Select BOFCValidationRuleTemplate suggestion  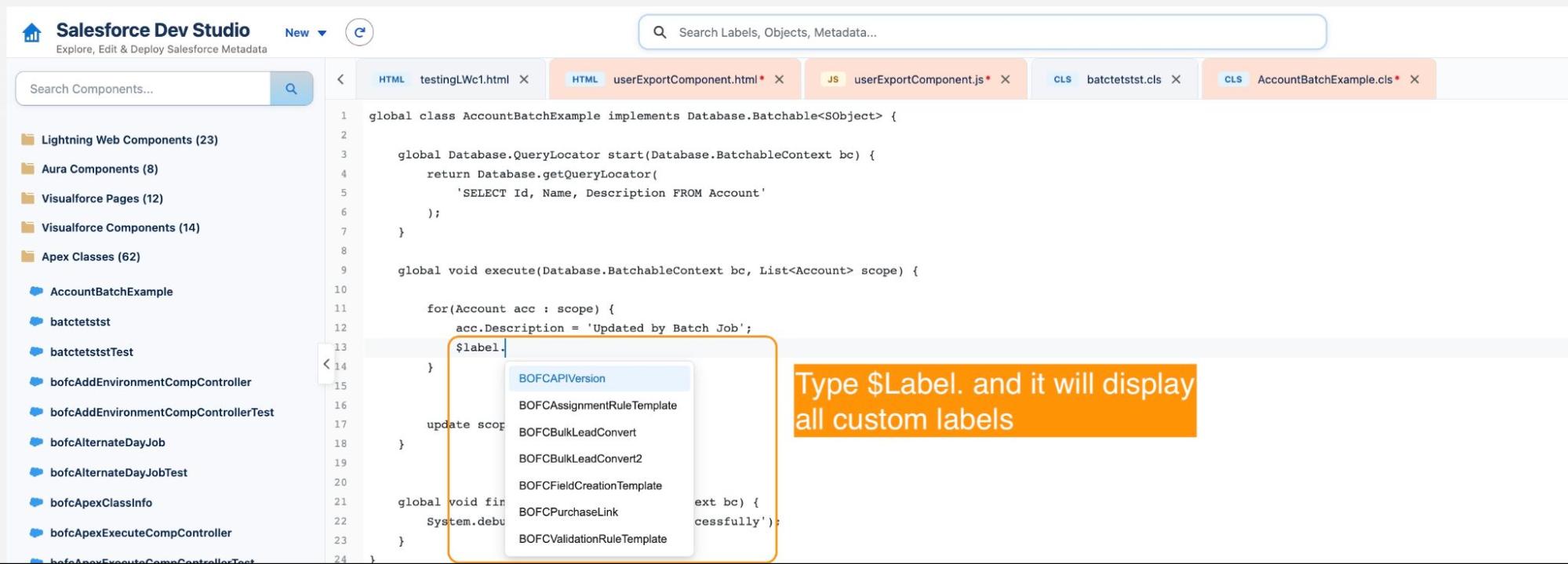click(599, 539)
